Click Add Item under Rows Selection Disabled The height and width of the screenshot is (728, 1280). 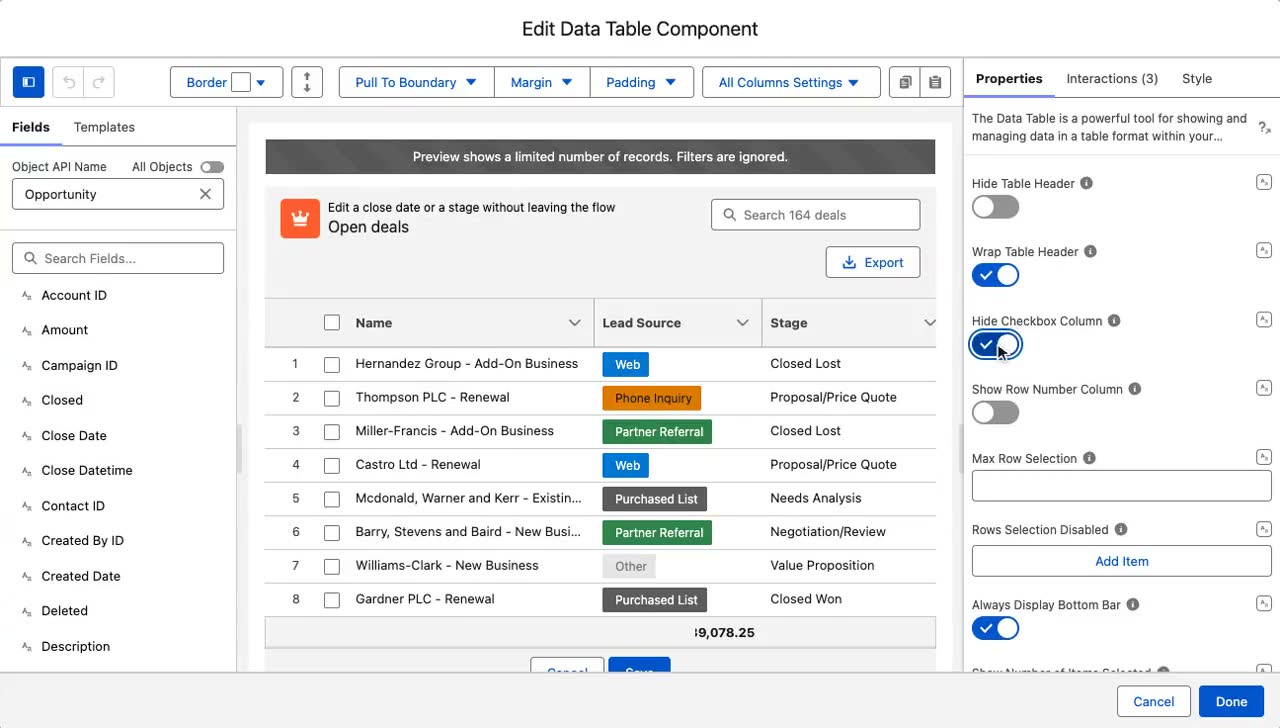1122,561
